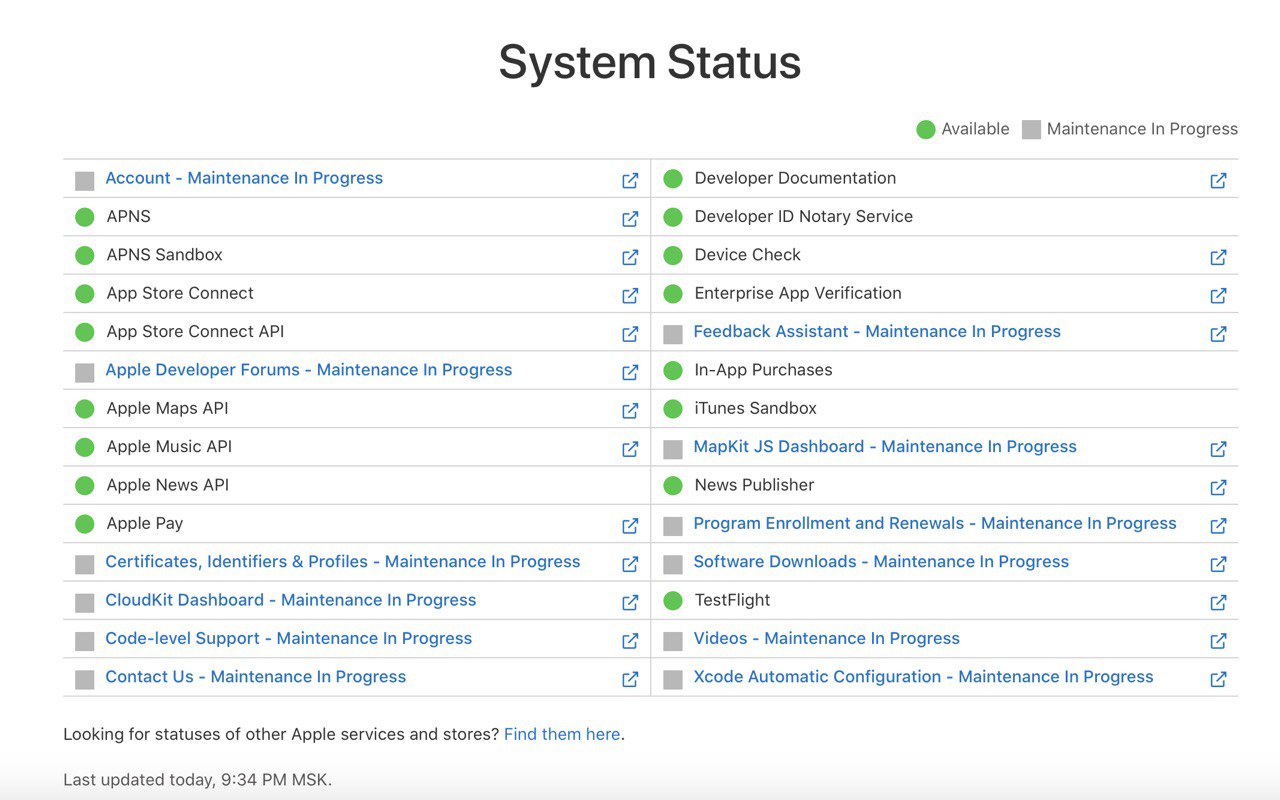Click the green dot beside Apple Pay

click(85, 524)
